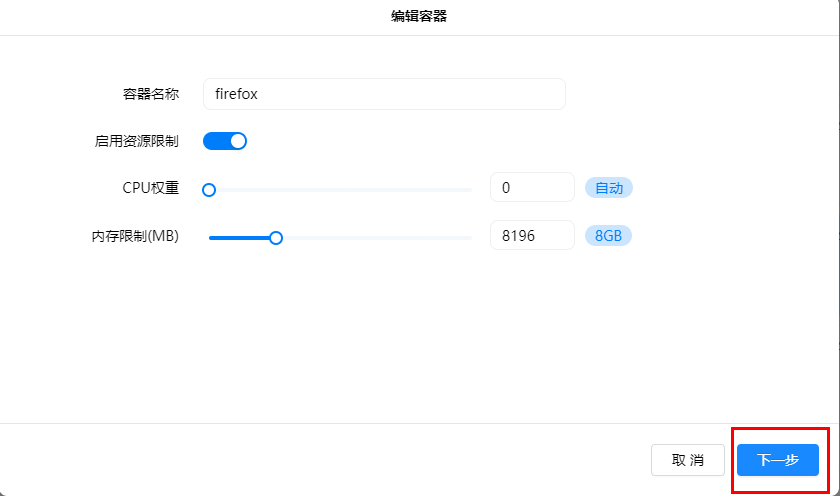Proceed with the 下一步 button
The image size is (840, 496).
[778, 460]
